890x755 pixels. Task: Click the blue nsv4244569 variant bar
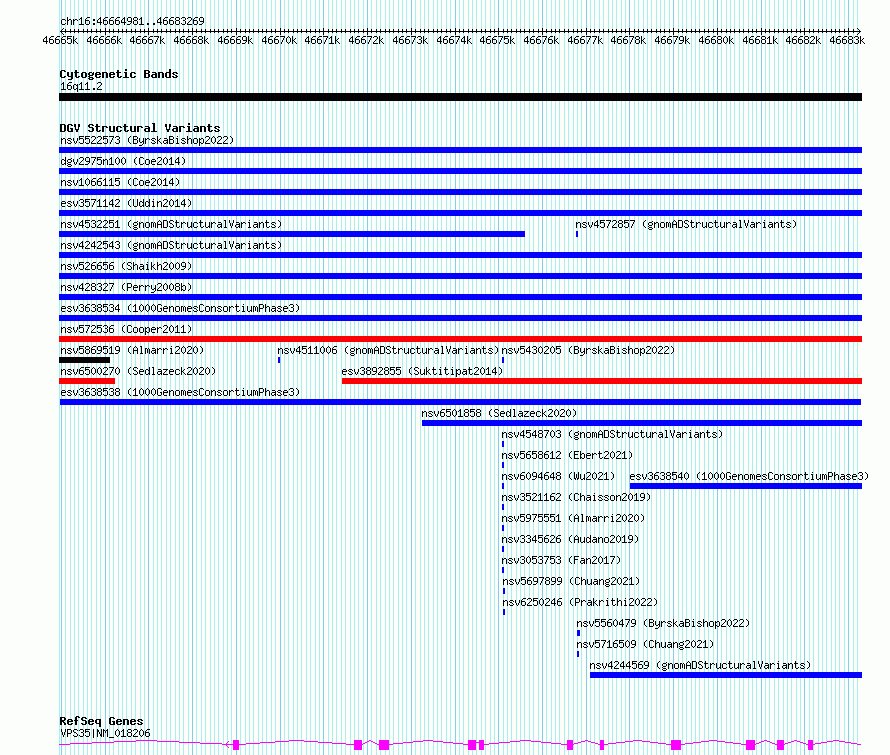tap(726, 675)
